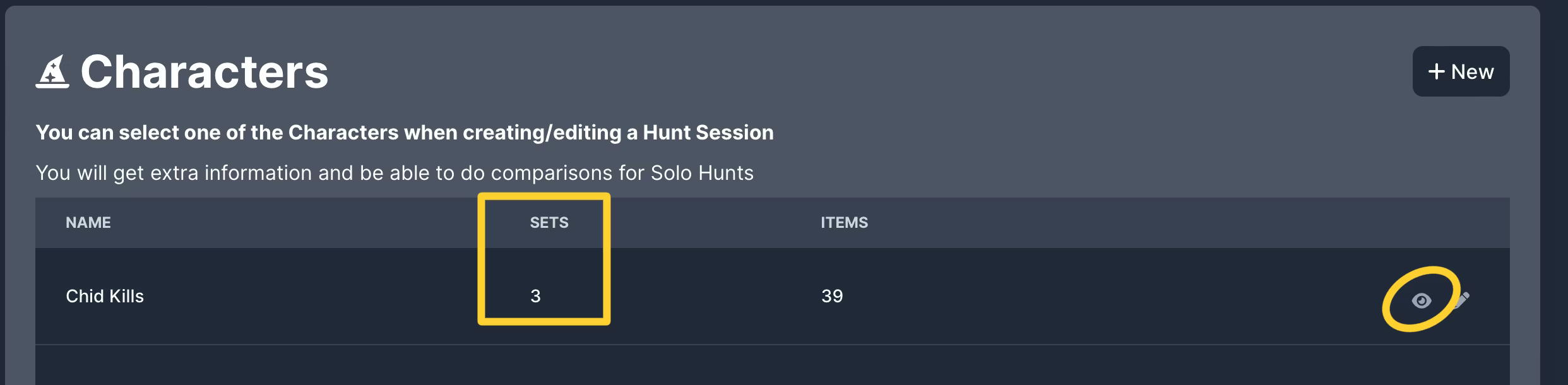Viewport: 1568px width, 385px height.
Task: Click the Solo Hunts comparison description line
Action: tap(395, 173)
